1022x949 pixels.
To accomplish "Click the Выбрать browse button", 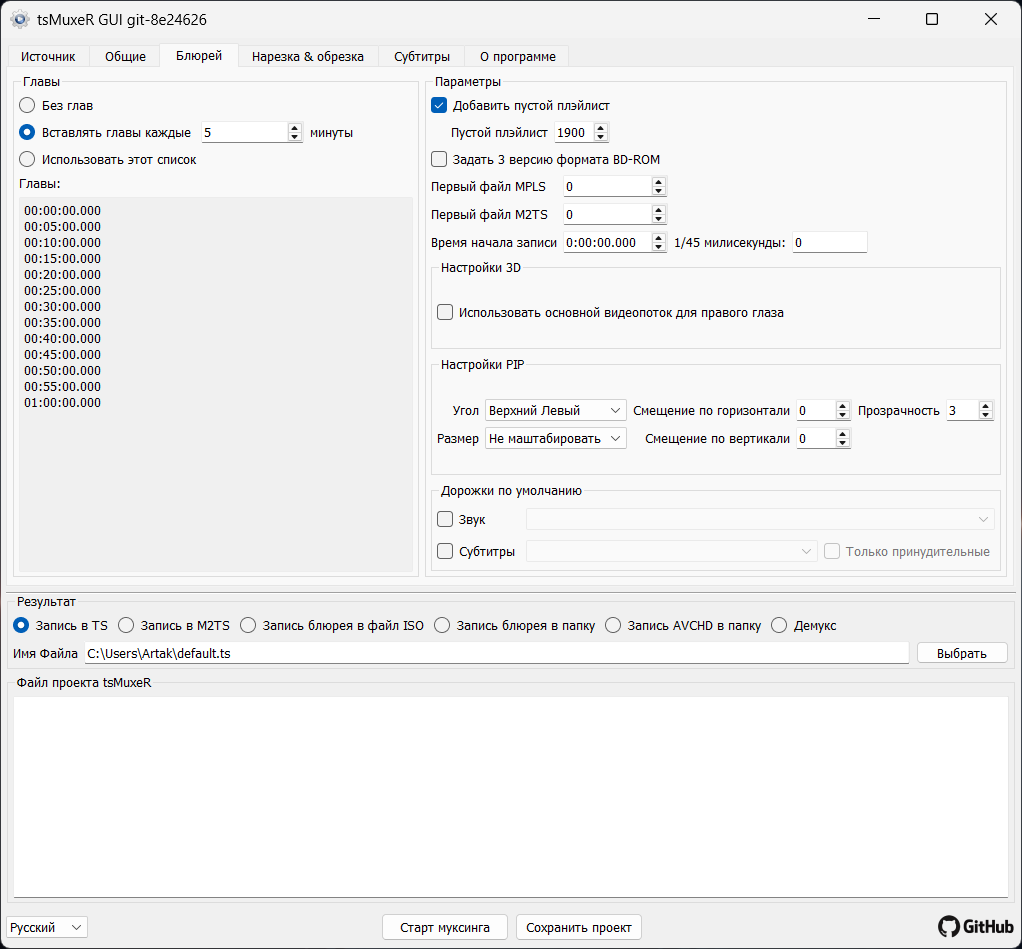I will point(962,653).
